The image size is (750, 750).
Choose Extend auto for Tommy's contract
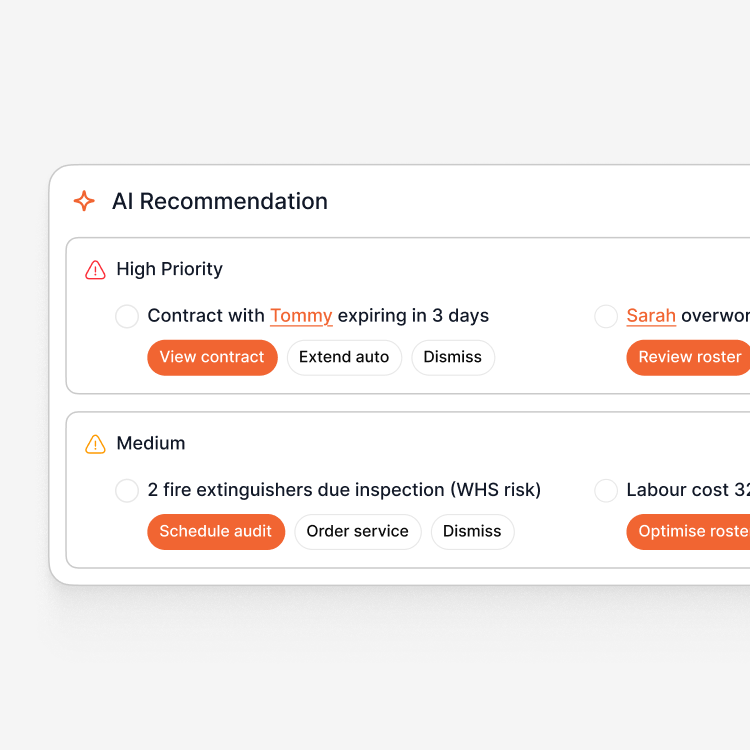[x=344, y=357]
